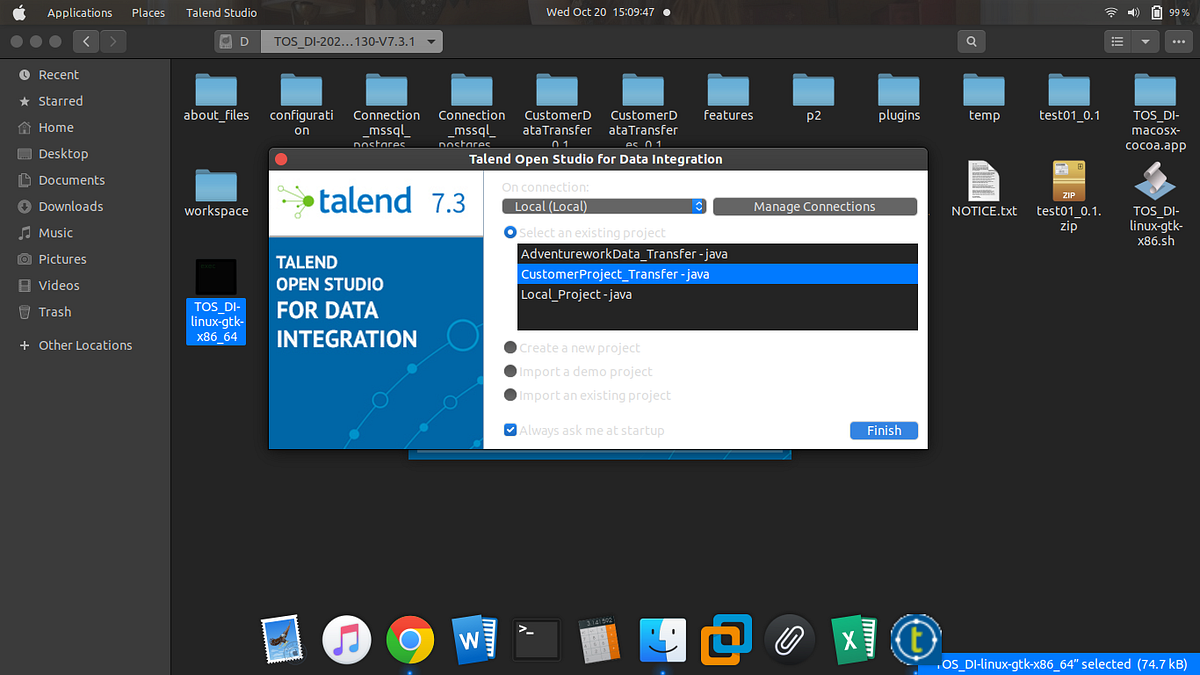Image resolution: width=1200 pixels, height=675 pixels.
Task: Launch Google Chrome from the dock
Action: pos(410,640)
